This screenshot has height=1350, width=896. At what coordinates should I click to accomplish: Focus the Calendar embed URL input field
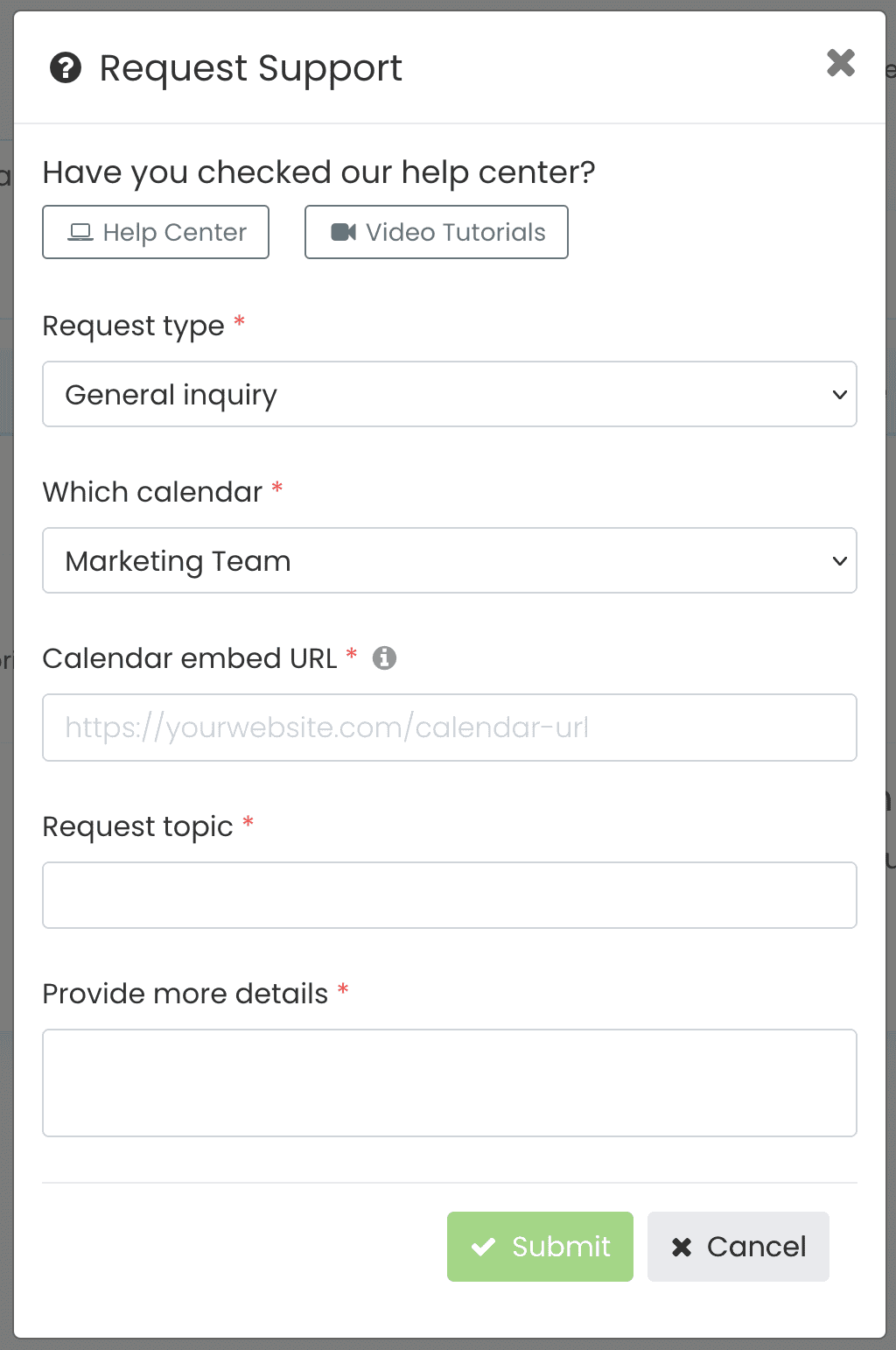click(x=449, y=728)
